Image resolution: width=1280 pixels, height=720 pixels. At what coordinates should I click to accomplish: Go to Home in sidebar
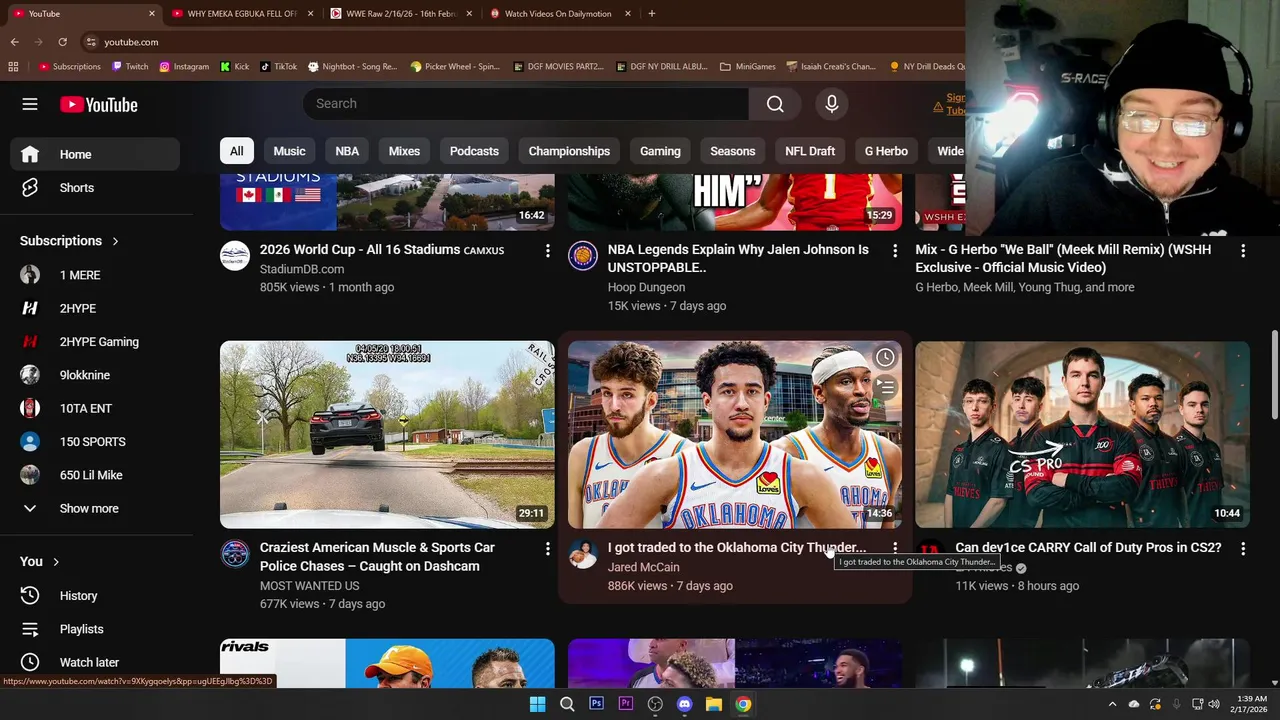point(95,155)
